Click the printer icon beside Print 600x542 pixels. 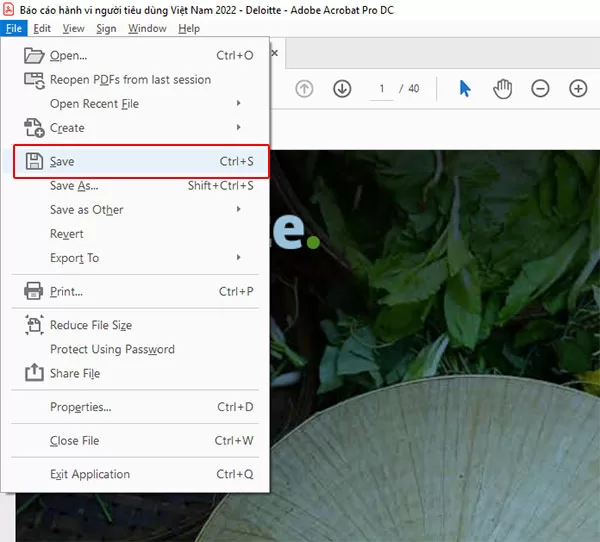pos(34,291)
